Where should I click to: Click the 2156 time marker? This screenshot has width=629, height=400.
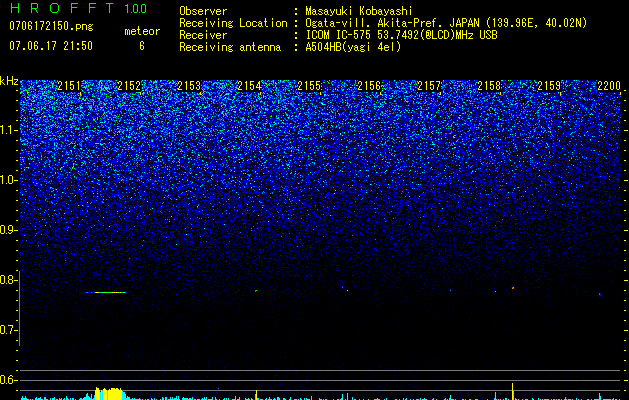tap(369, 86)
